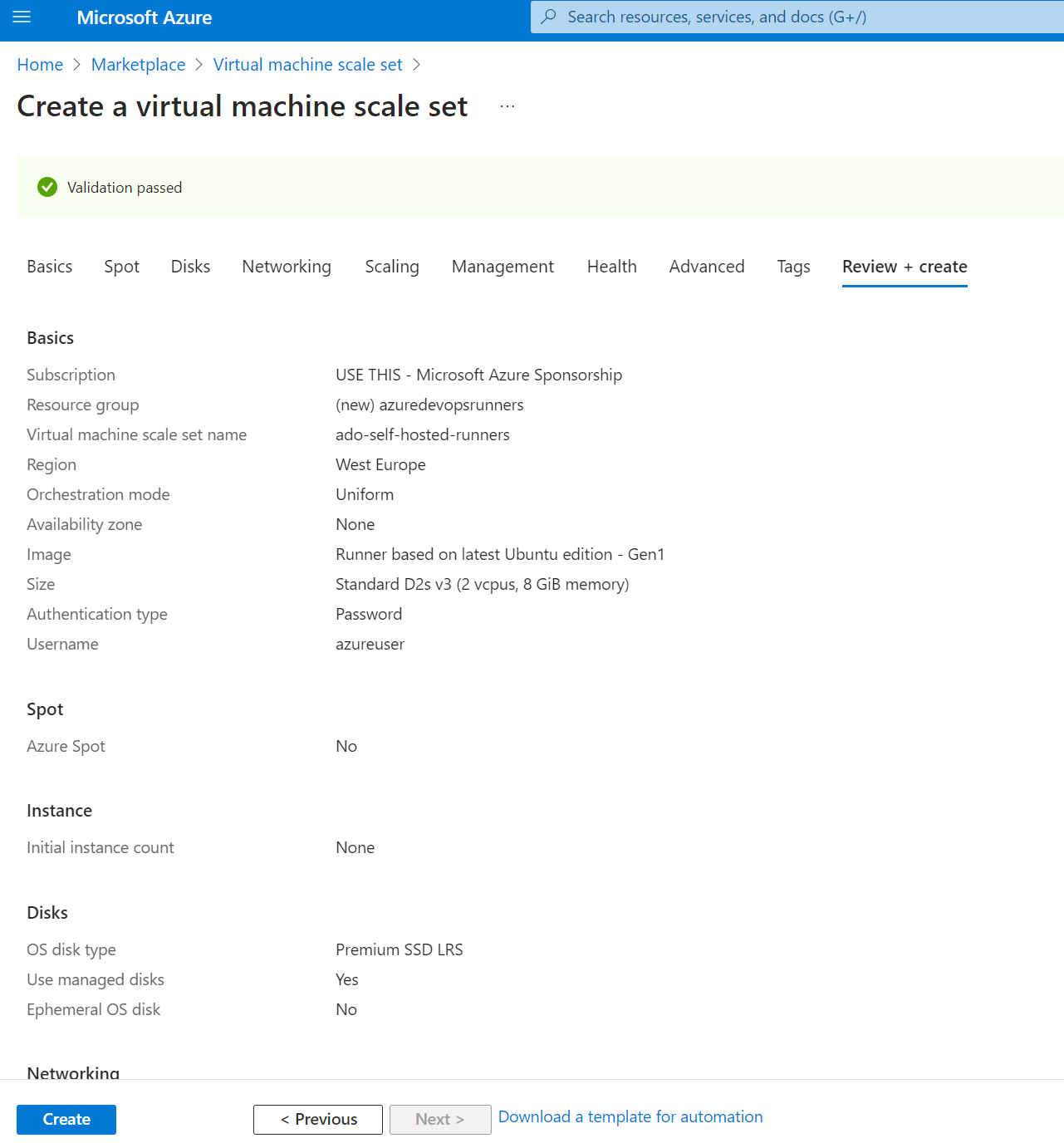Open the hamburger portal menu
The width and height of the screenshot is (1064, 1143).
tap(22, 17)
